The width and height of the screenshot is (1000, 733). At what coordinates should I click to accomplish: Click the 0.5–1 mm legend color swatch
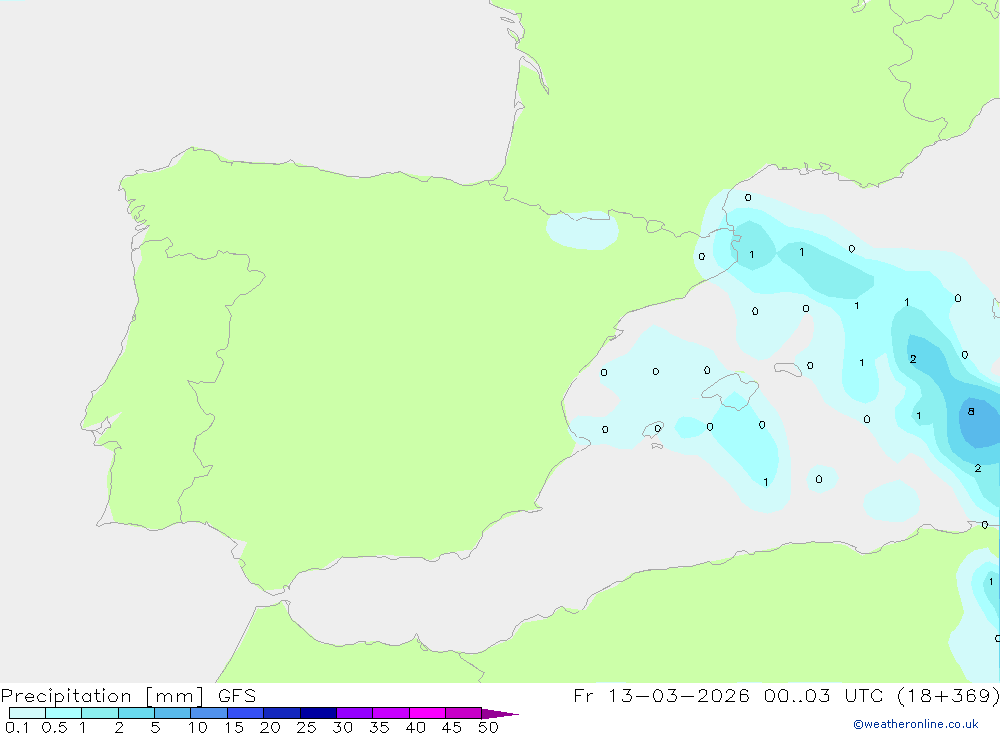pos(63,713)
